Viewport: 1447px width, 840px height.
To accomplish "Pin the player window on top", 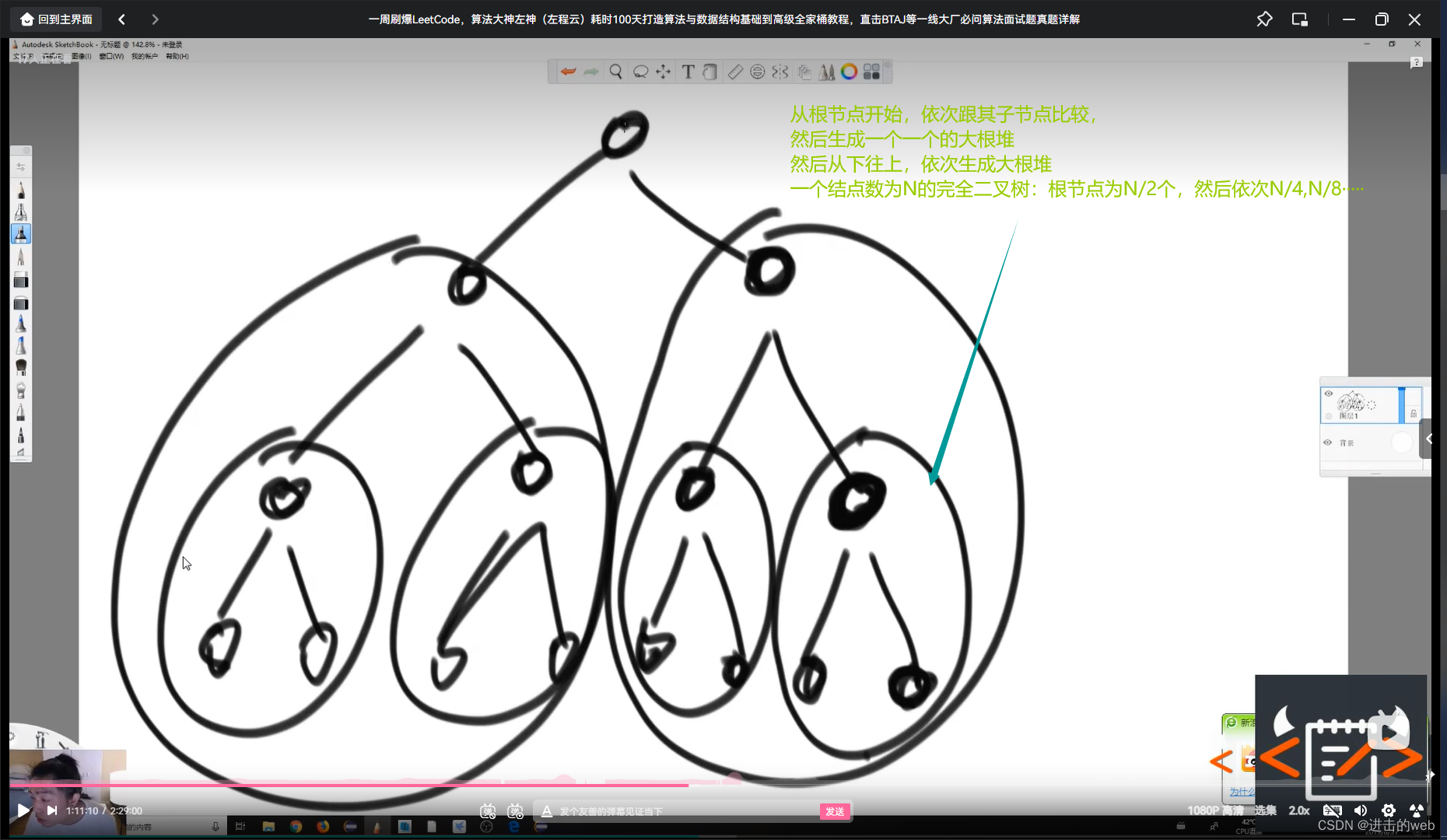I will tap(1264, 19).
